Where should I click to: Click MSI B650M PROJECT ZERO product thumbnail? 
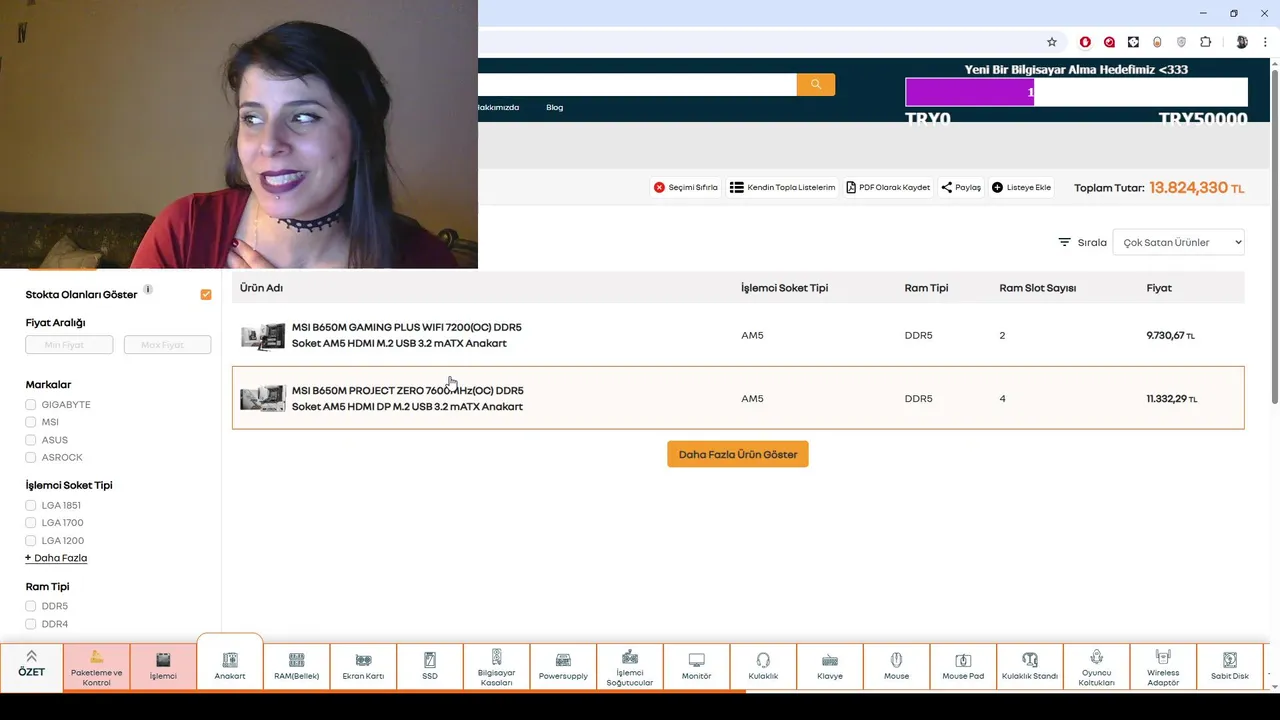tap(263, 399)
